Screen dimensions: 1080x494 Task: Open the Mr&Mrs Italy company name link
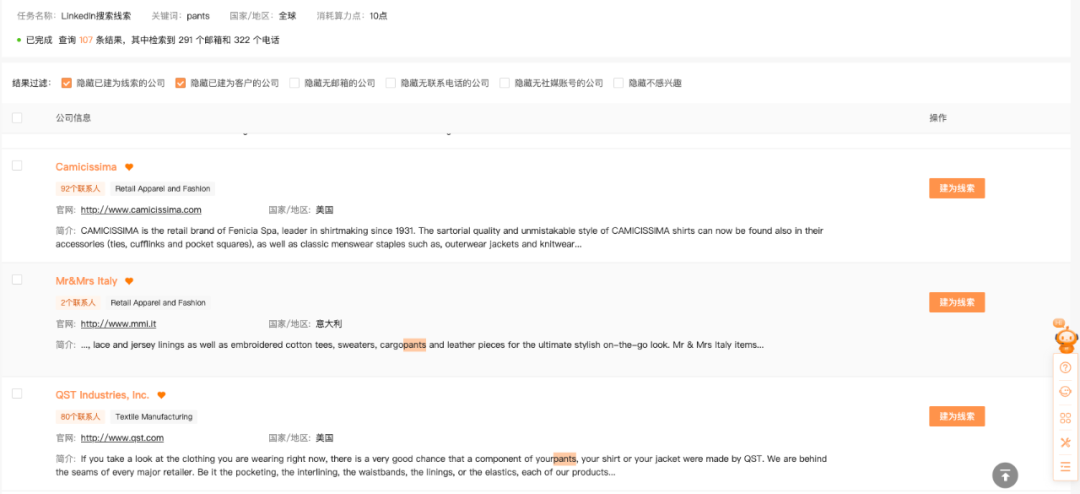click(87, 281)
